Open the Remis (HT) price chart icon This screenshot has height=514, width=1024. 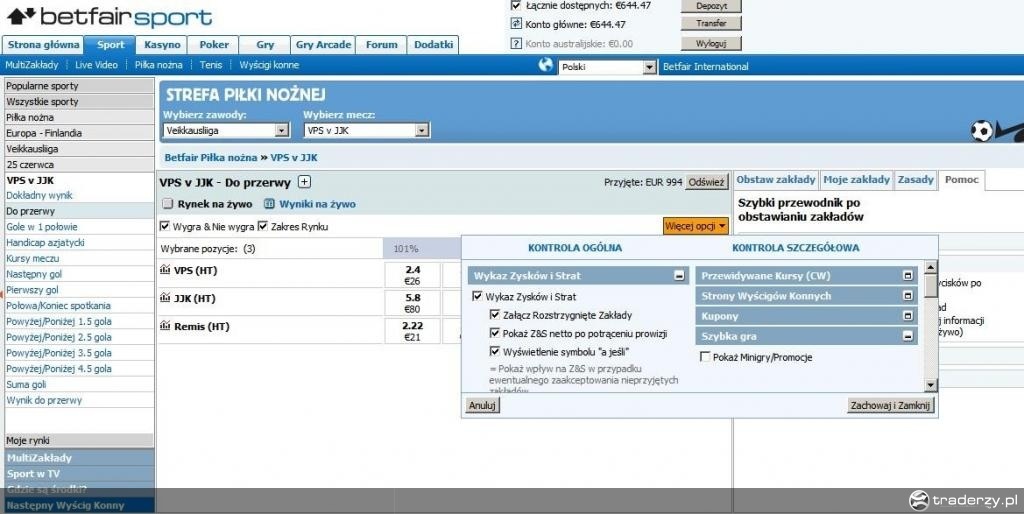pos(165,326)
